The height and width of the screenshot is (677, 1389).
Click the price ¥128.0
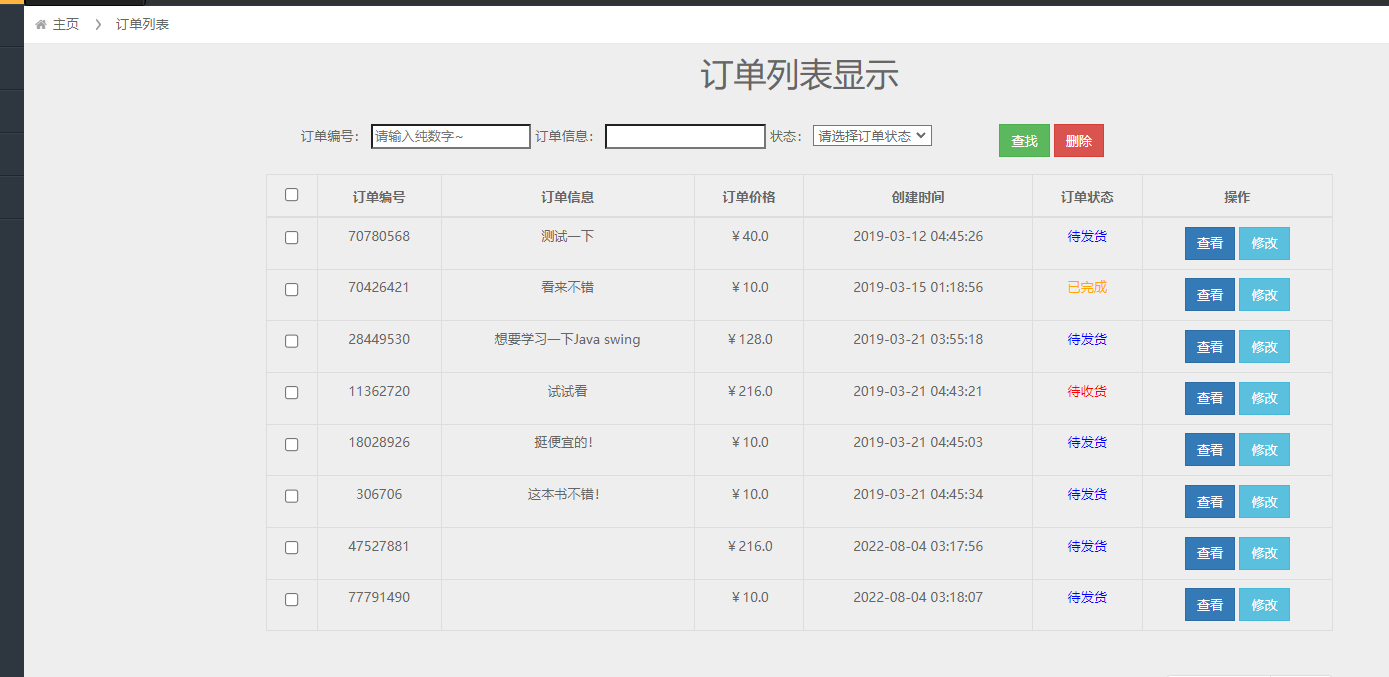[x=750, y=339]
